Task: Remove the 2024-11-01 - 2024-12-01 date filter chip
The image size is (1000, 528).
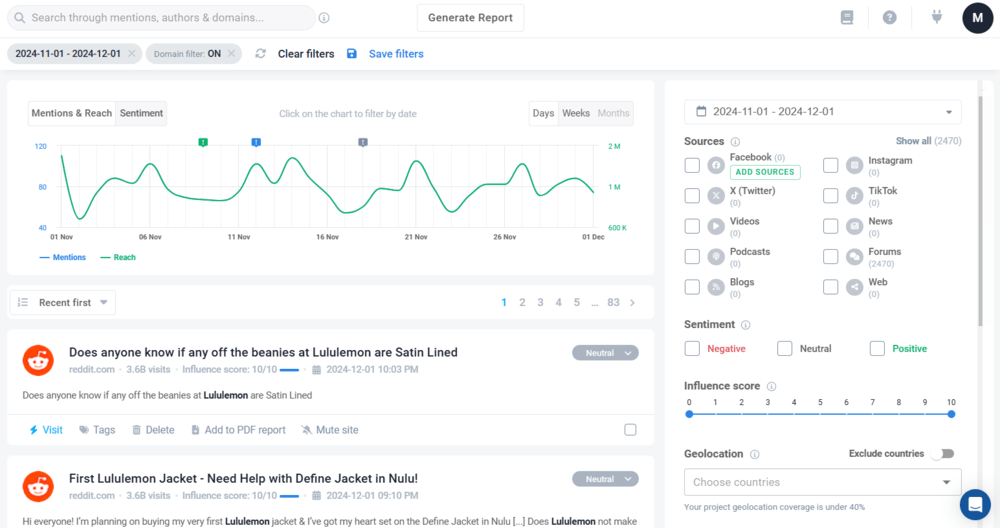Action: 131,54
